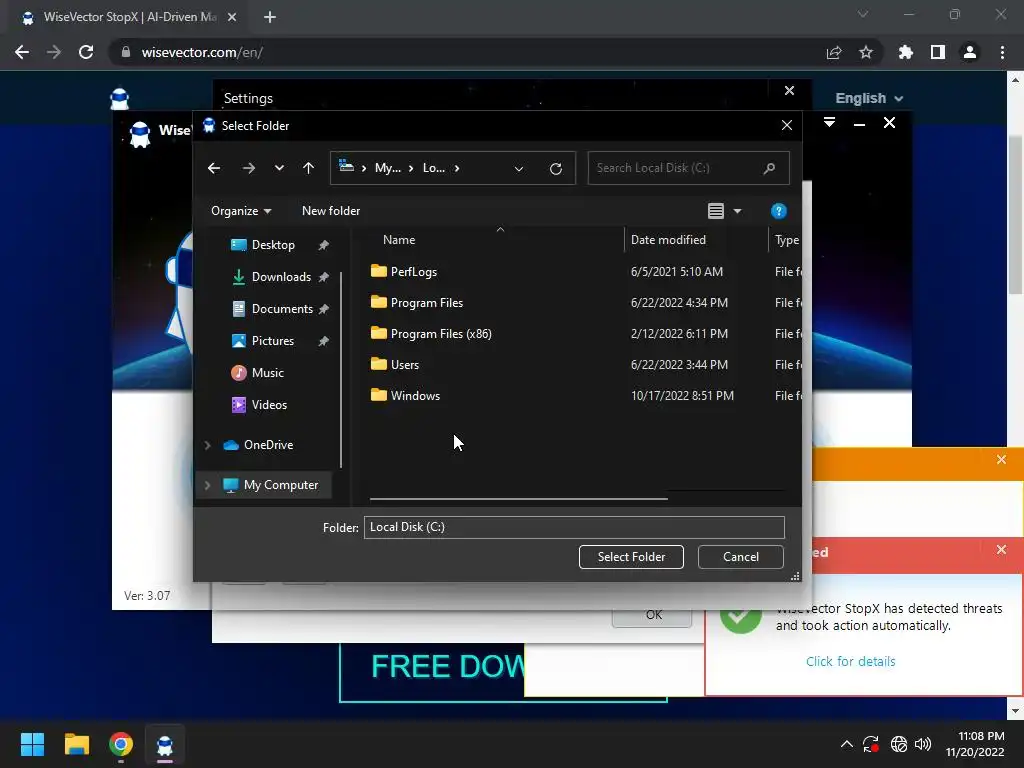Open Chrome extensions puzzle icon

click(x=906, y=52)
